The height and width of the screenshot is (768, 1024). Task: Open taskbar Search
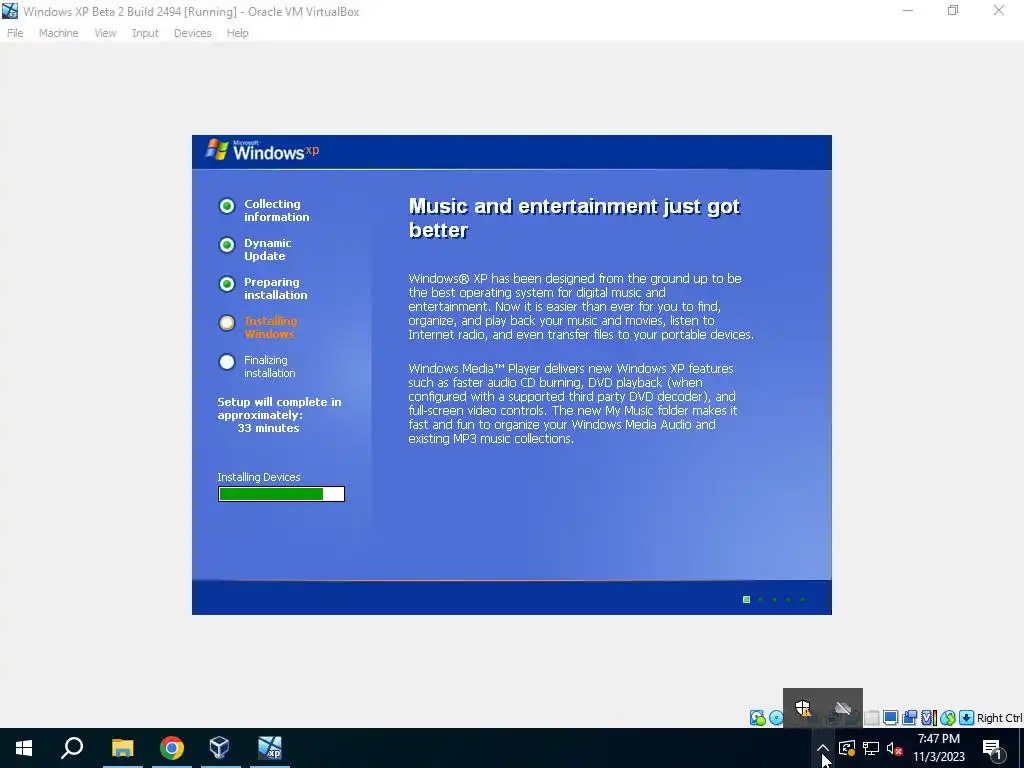[72, 748]
